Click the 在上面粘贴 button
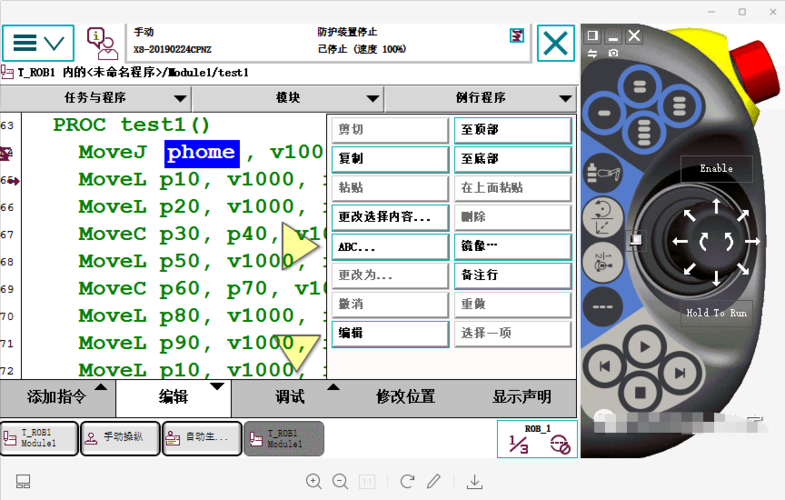Screen dimensions: 785x500 513,188
